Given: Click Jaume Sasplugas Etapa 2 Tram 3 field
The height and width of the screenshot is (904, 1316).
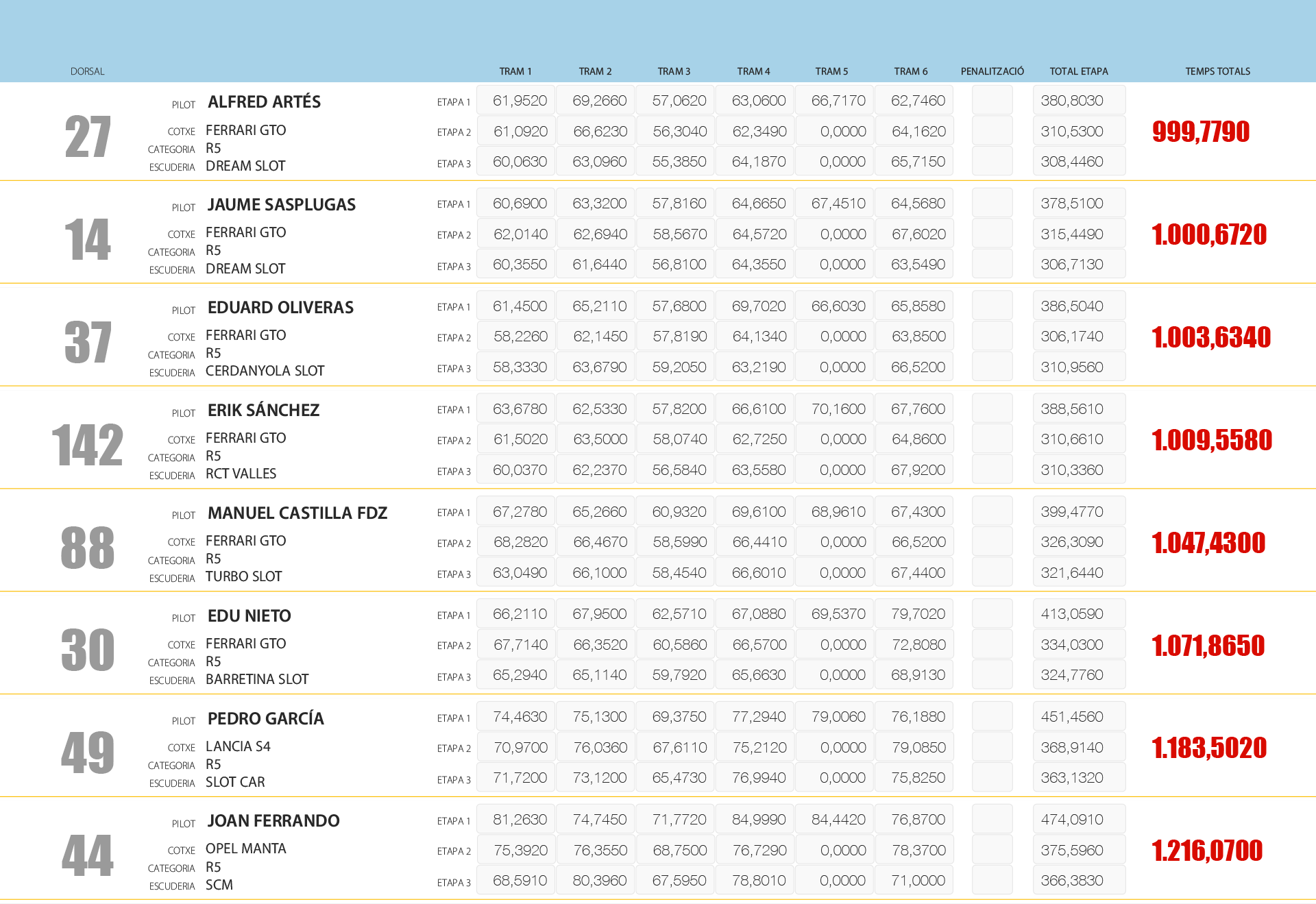Looking at the screenshot, I should [x=675, y=234].
